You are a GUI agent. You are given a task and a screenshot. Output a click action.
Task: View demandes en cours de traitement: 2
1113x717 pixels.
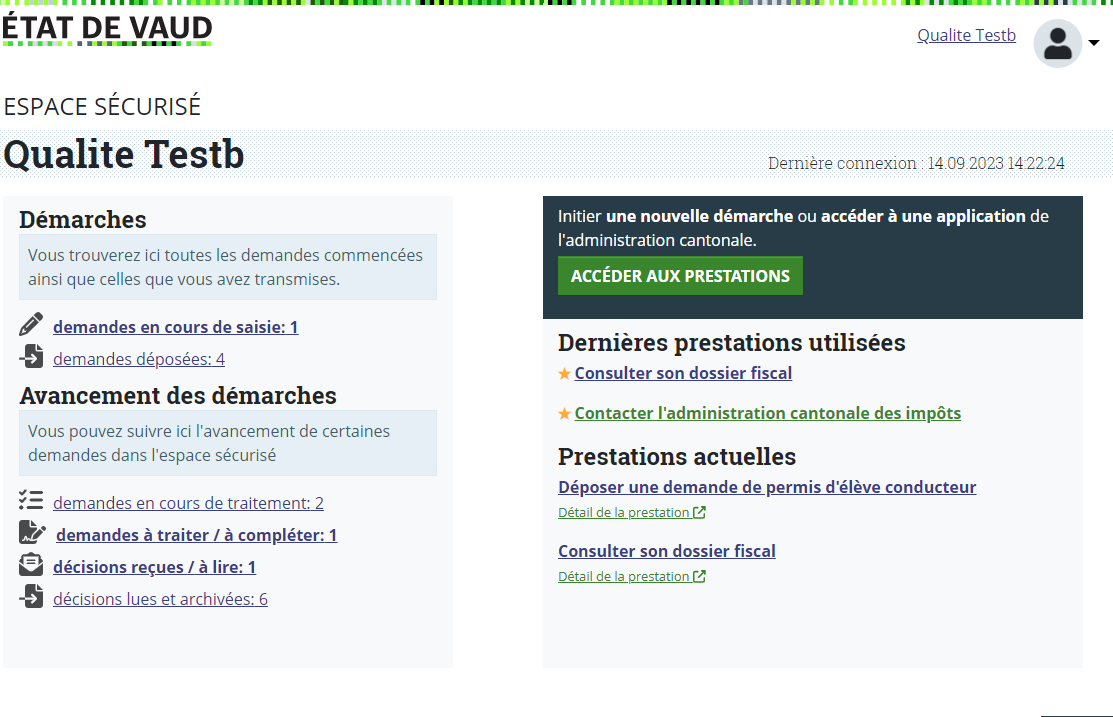(x=188, y=503)
